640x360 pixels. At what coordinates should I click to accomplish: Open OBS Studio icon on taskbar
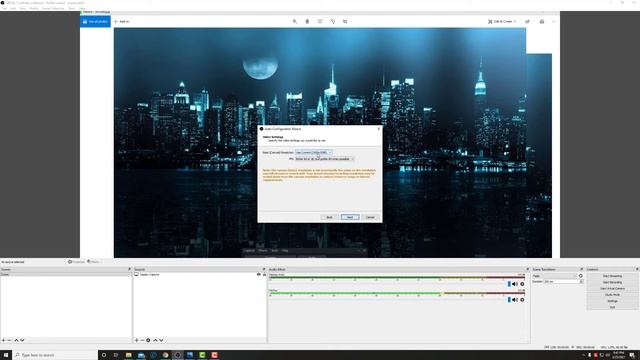coord(178,355)
